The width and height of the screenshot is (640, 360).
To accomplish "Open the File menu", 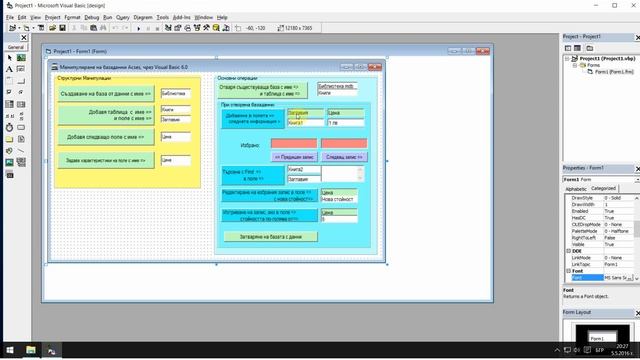I will (10, 18).
